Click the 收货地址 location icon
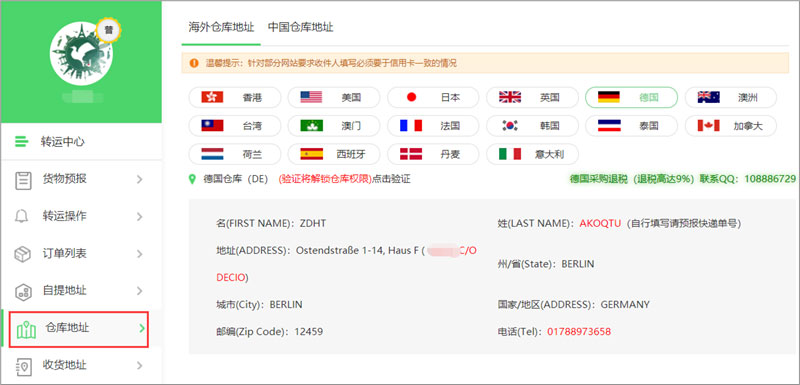800x385 pixels. (x=23, y=366)
